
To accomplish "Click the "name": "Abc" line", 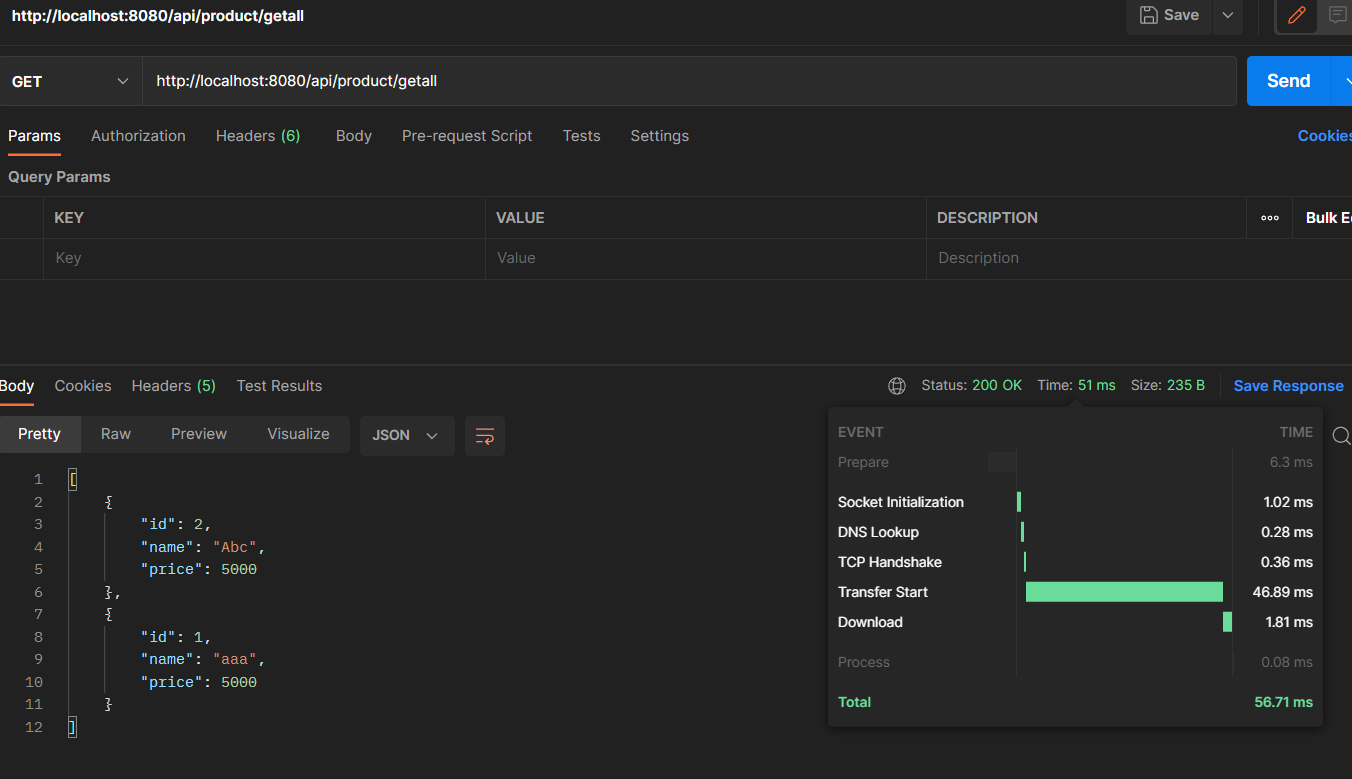I will point(203,547).
